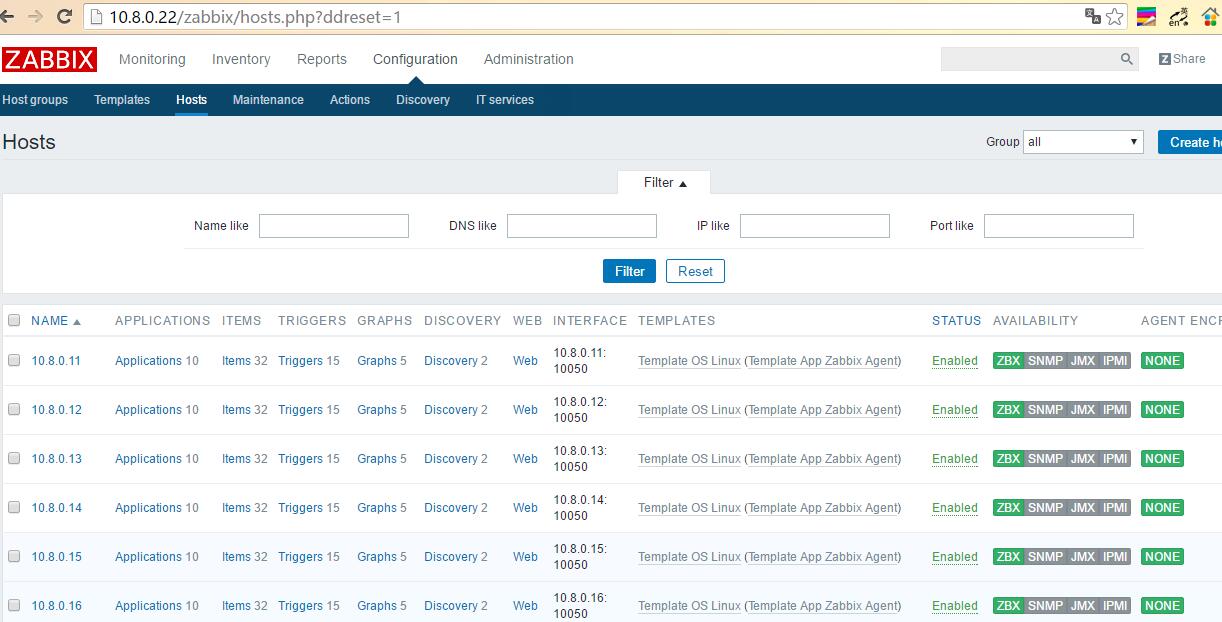Click the browser address bar URL

click(255, 17)
